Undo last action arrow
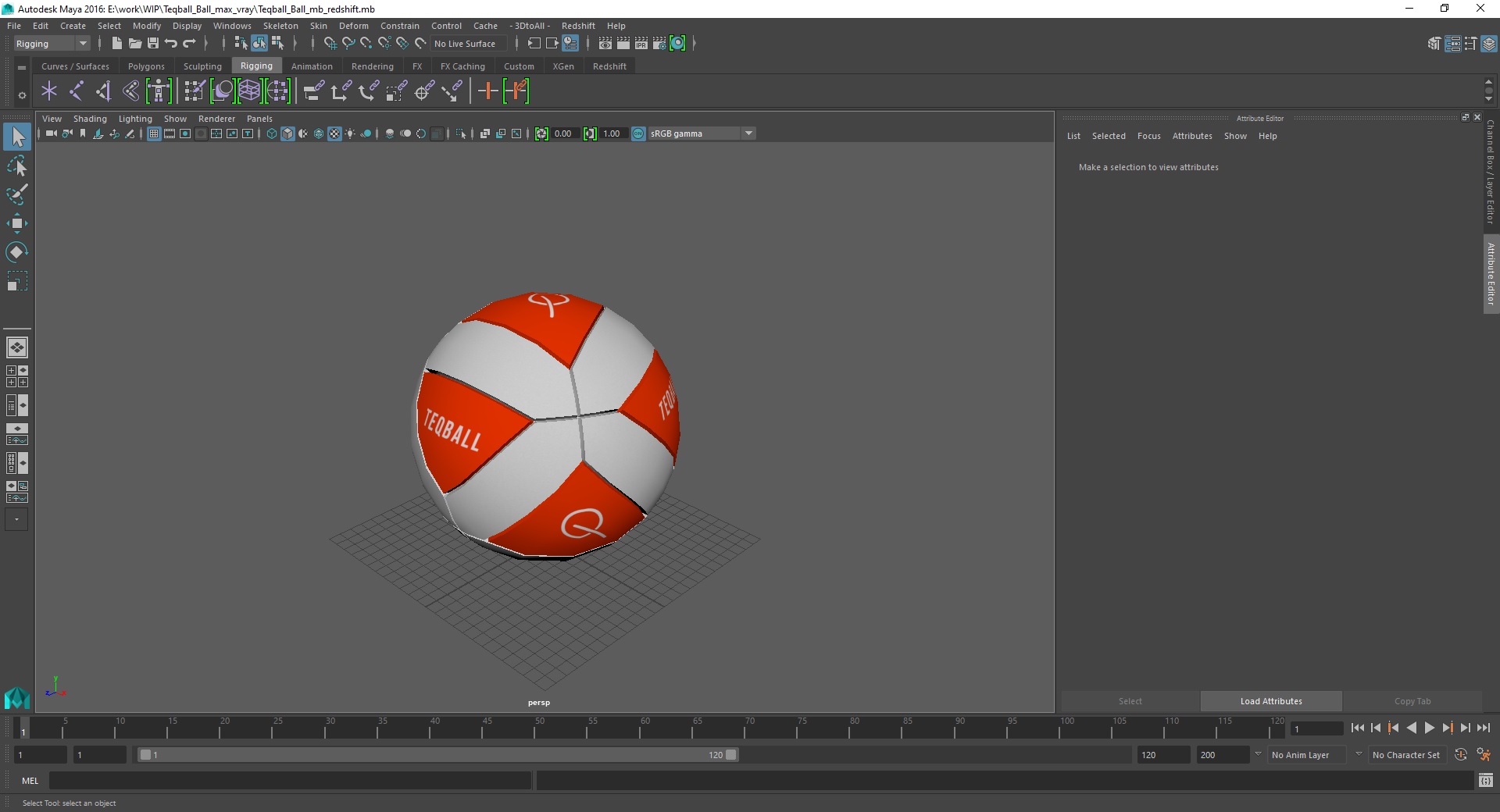The height and width of the screenshot is (812, 1500). pyautogui.click(x=170, y=44)
